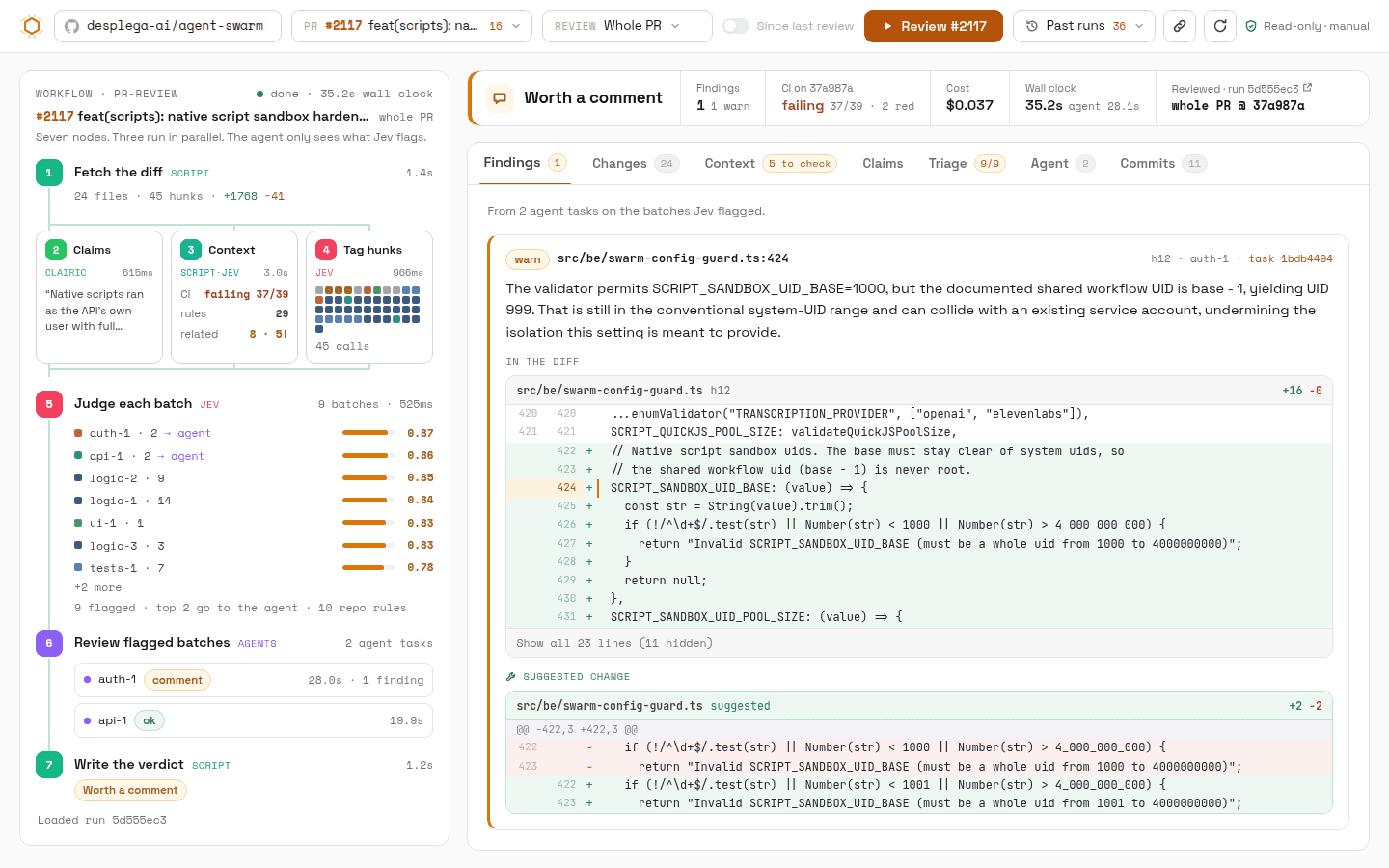Expand the Past runs 36 dropdown
The image size is (1389, 868).
tap(1083, 26)
